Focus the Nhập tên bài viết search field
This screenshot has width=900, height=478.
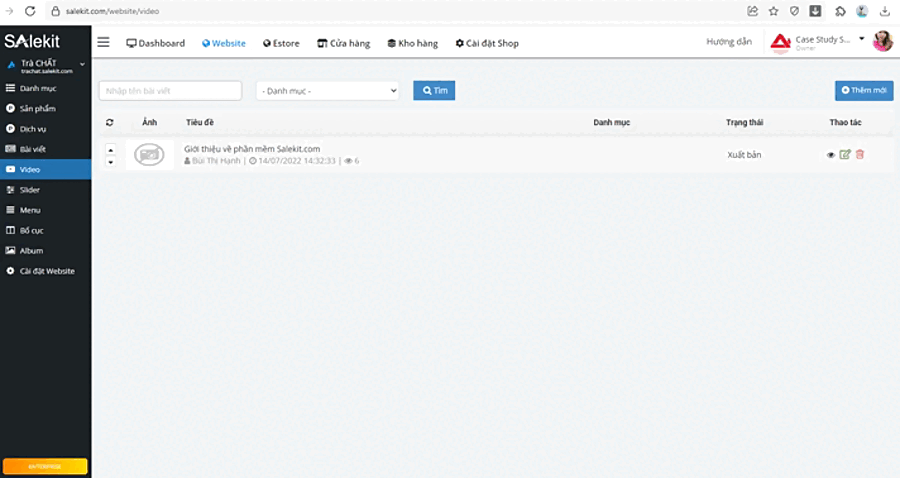(170, 91)
